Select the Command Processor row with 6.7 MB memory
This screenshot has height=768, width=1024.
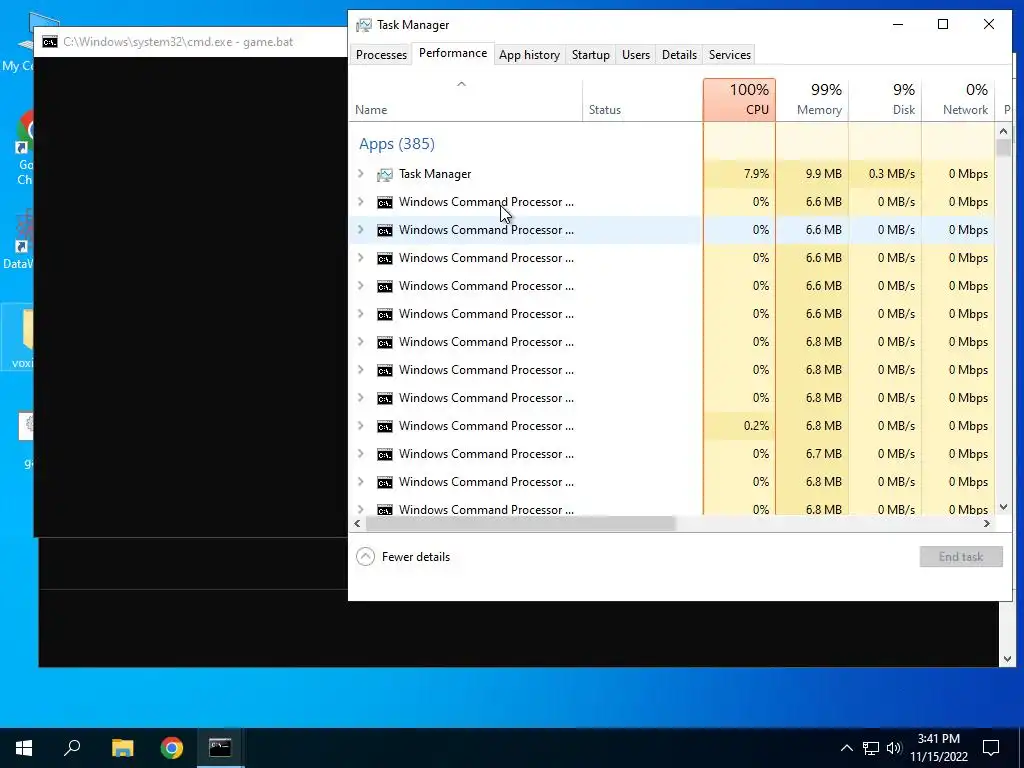coord(486,454)
